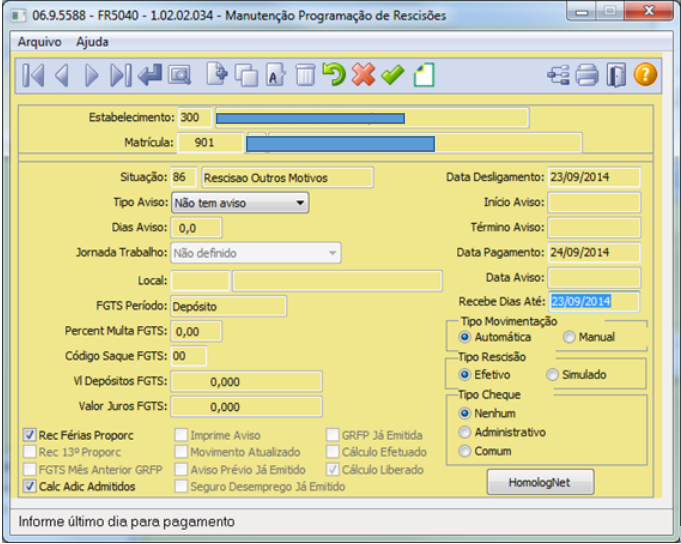Viewport: 681px width, 544px height.
Task: Close the window with X button
Action: click(x=649, y=11)
